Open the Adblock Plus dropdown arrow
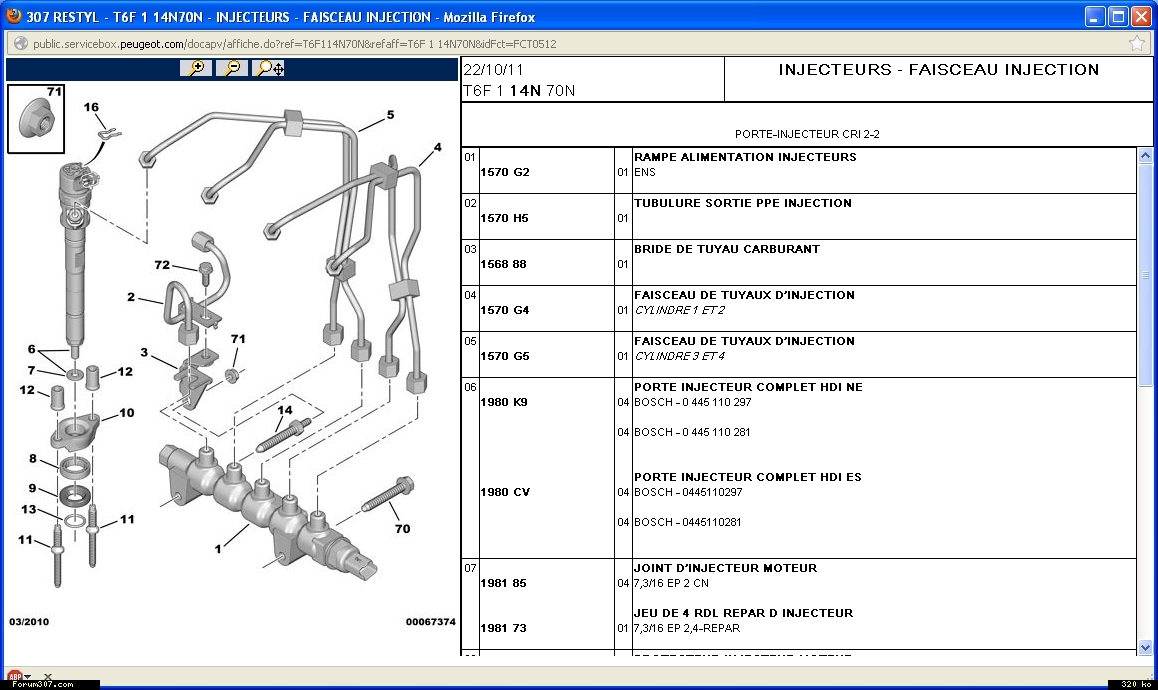 point(28,678)
